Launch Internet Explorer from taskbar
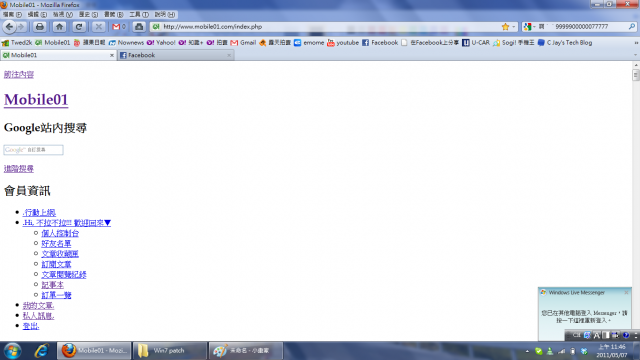 pos(41,351)
